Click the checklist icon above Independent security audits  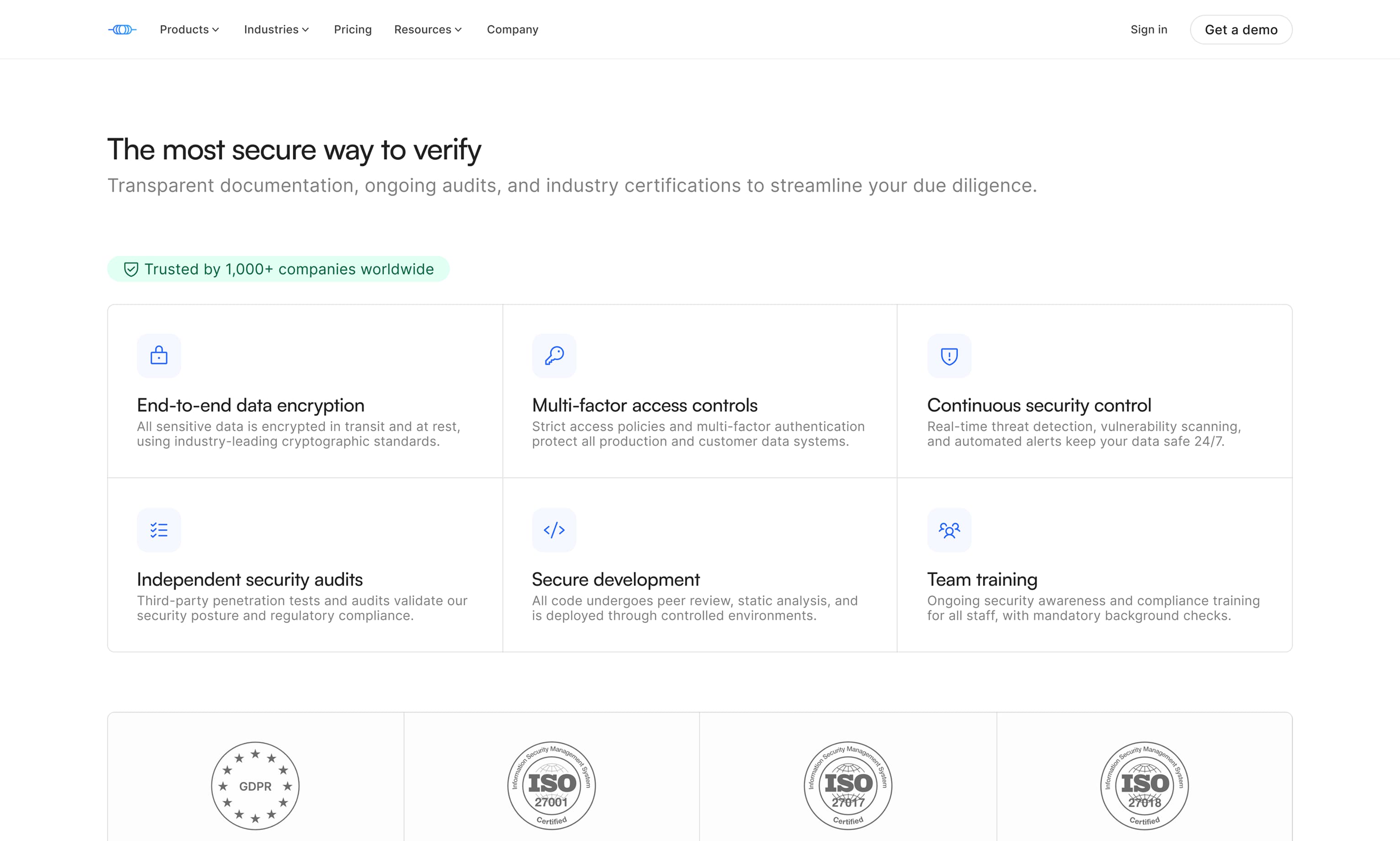tap(159, 530)
